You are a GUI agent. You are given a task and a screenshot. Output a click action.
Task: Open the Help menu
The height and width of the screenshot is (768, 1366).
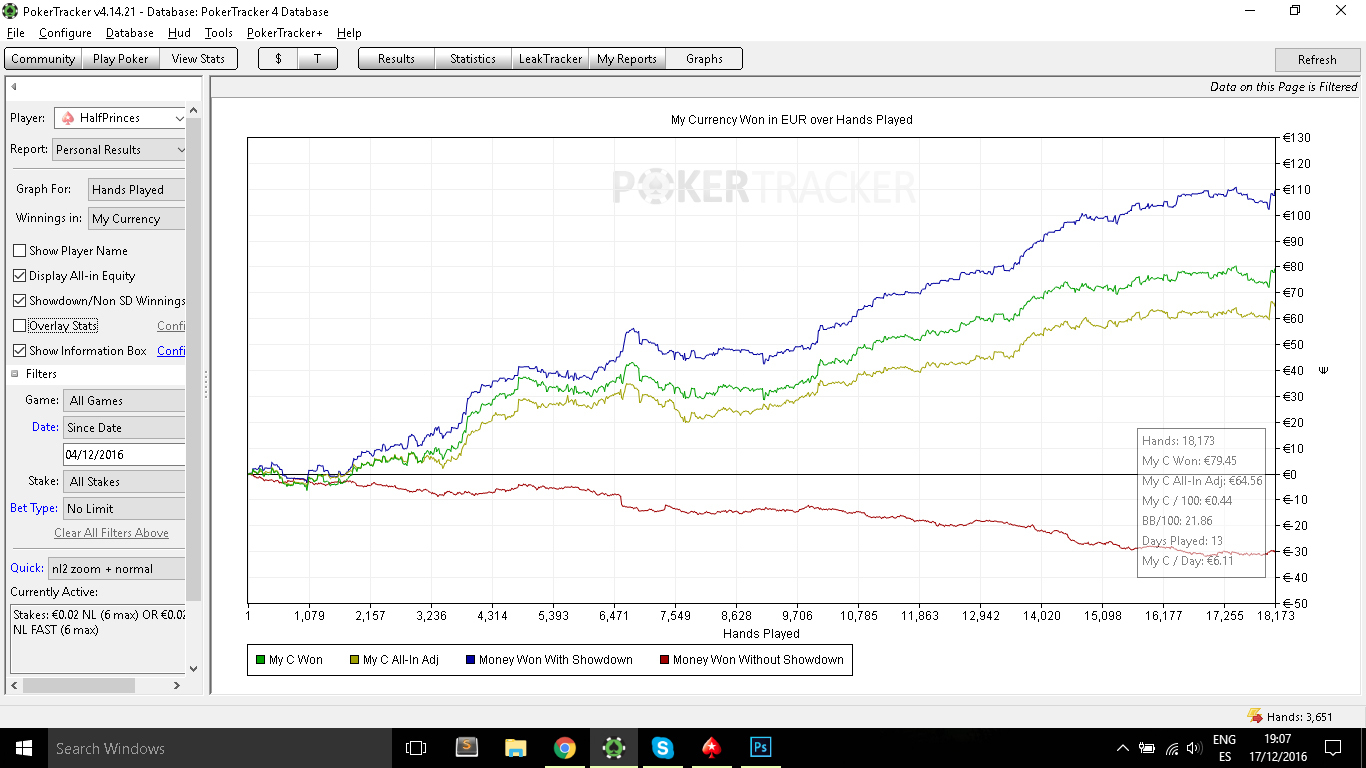349,33
